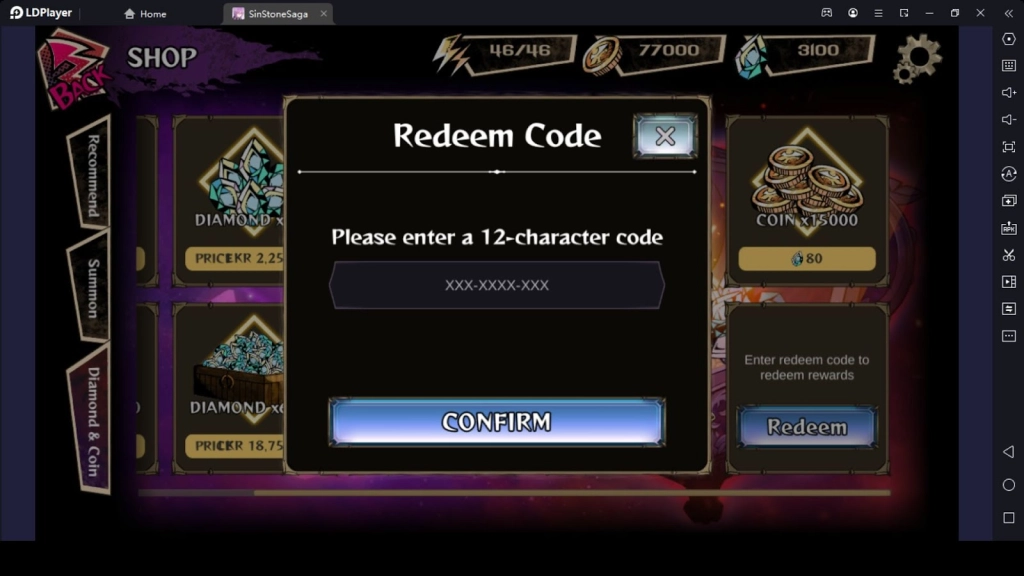Close the SinStoneSaga emulator tab
This screenshot has width=1024, height=576.
(323, 14)
